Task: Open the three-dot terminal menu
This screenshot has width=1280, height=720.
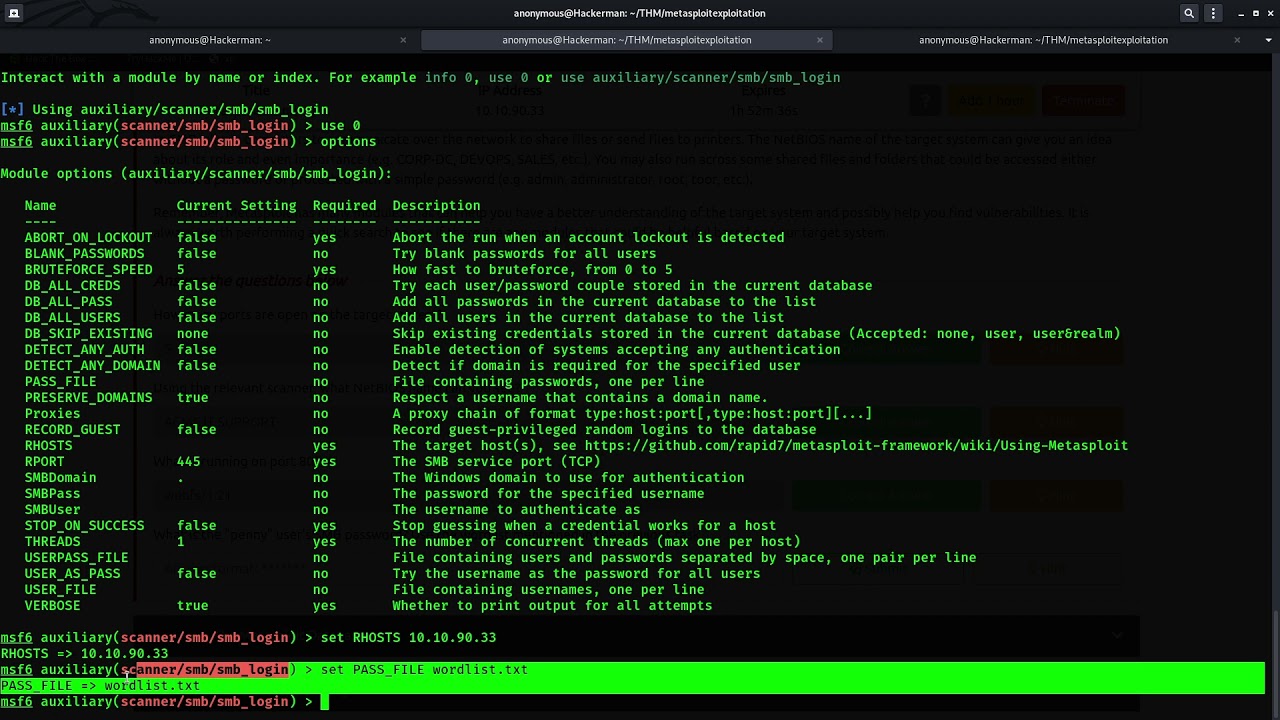Action: pos(1214,13)
